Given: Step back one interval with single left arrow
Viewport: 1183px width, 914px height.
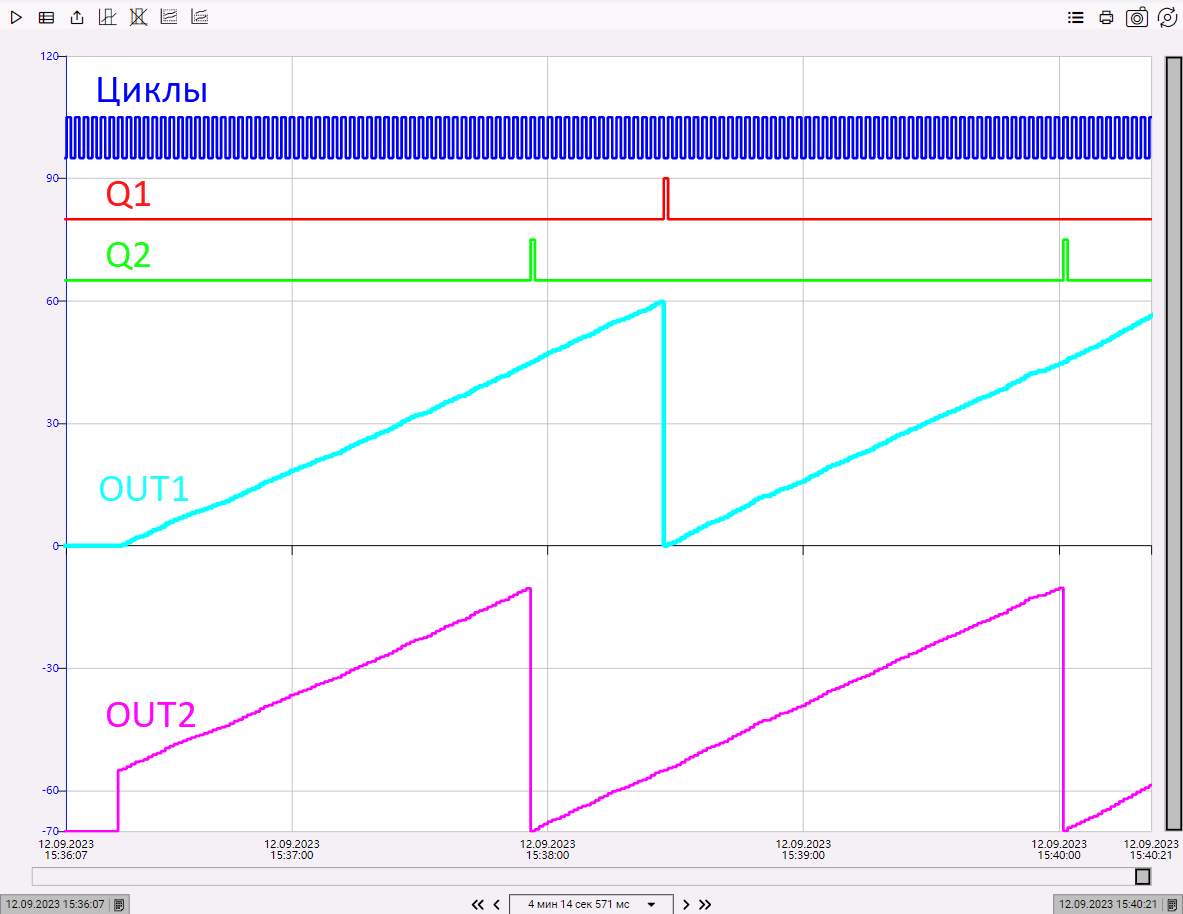Looking at the screenshot, I should click(496, 904).
